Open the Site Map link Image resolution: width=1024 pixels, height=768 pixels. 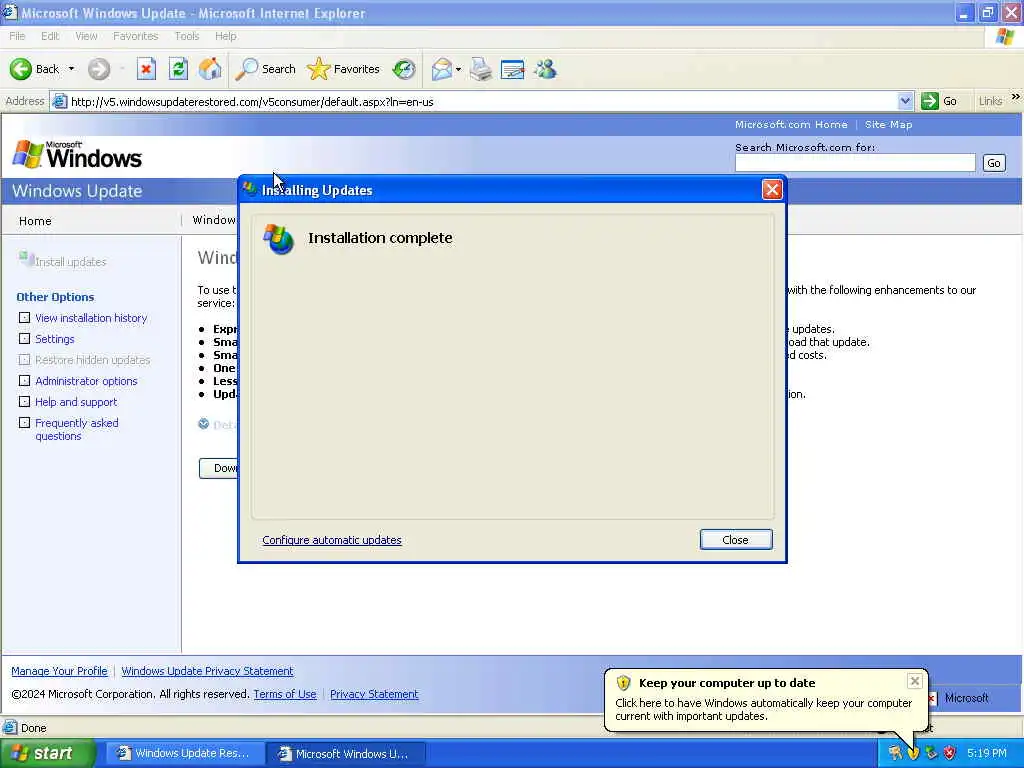pyautogui.click(x=888, y=124)
